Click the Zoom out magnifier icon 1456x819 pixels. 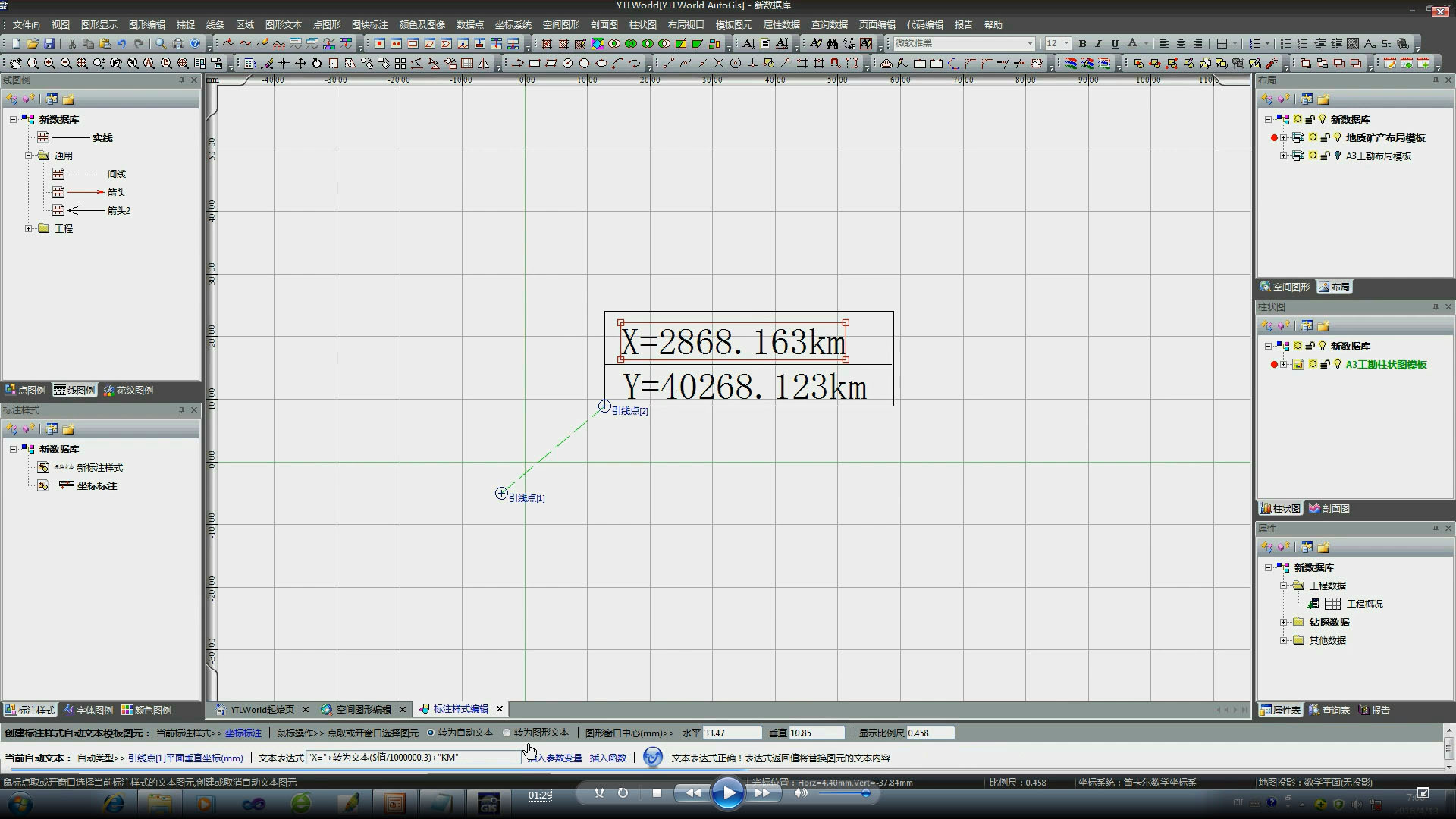point(66,64)
